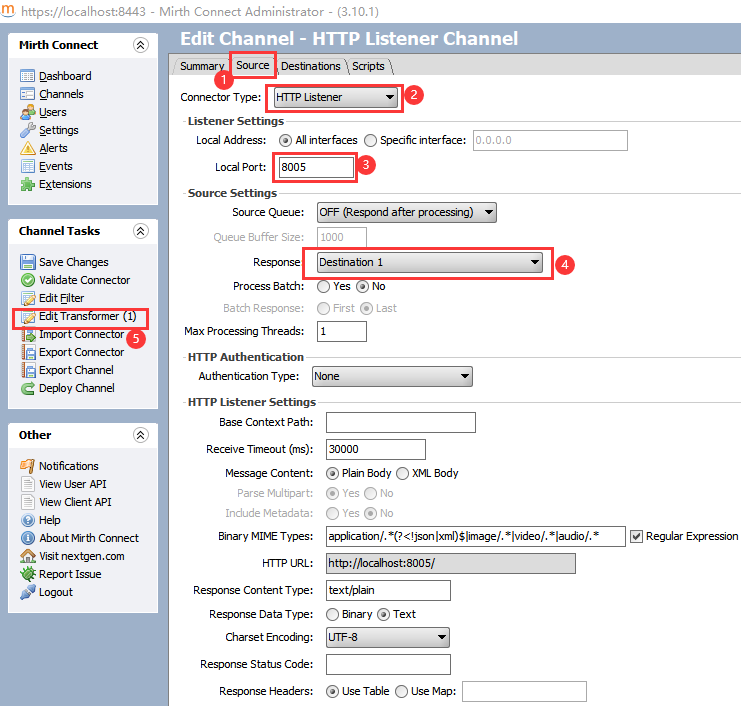Image resolution: width=741 pixels, height=706 pixels.
Task: Switch to the Summary tab
Action: 202,66
